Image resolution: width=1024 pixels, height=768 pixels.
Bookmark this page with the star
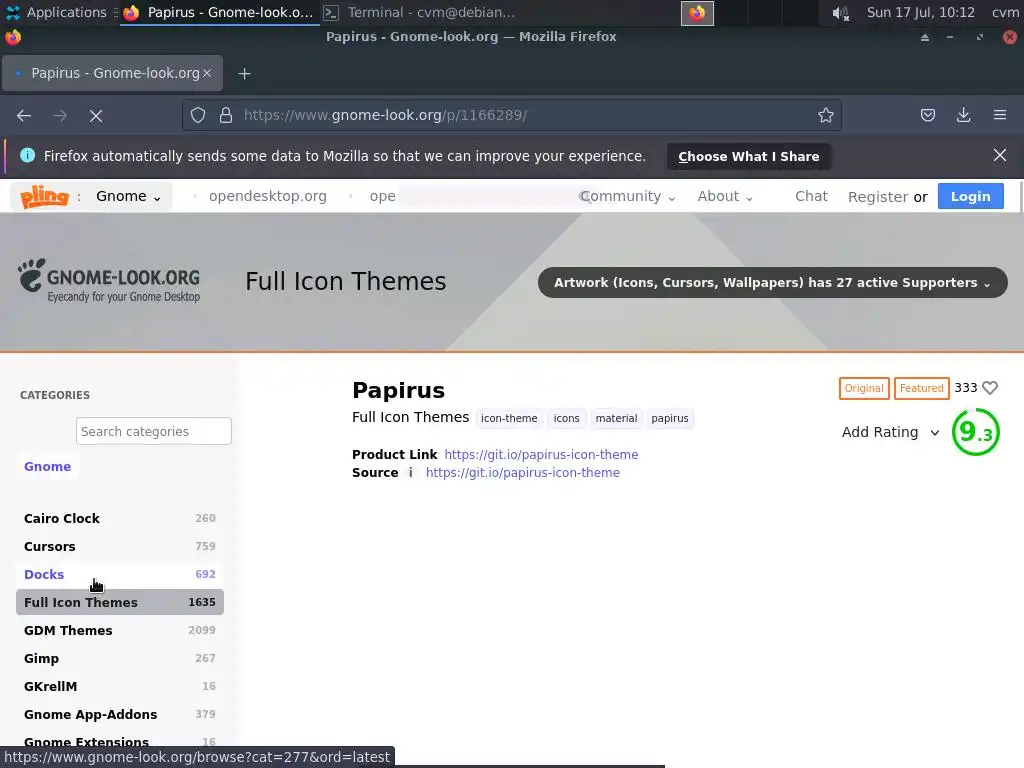pyautogui.click(x=825, y=115)
